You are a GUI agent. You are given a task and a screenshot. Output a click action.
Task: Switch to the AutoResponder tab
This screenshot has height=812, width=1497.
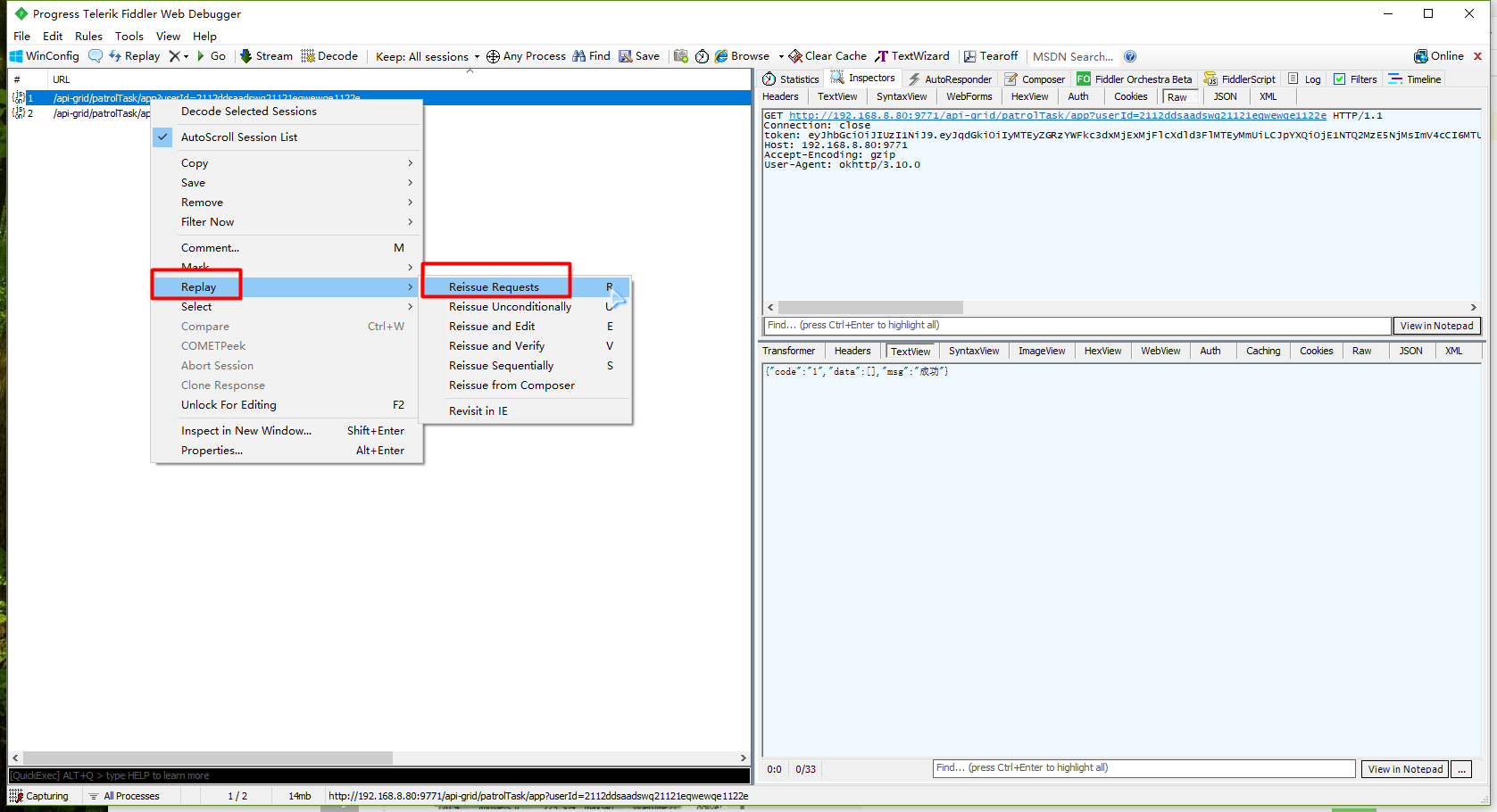950,79
